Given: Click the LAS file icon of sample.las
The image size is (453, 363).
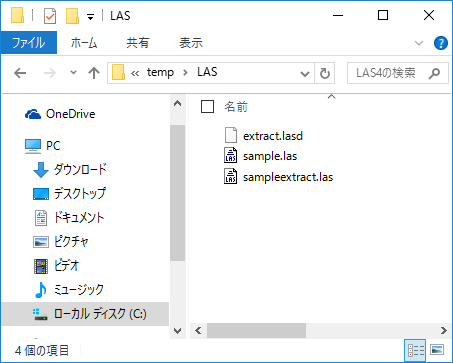Looking at the screenshot, I should pos(231,155).
